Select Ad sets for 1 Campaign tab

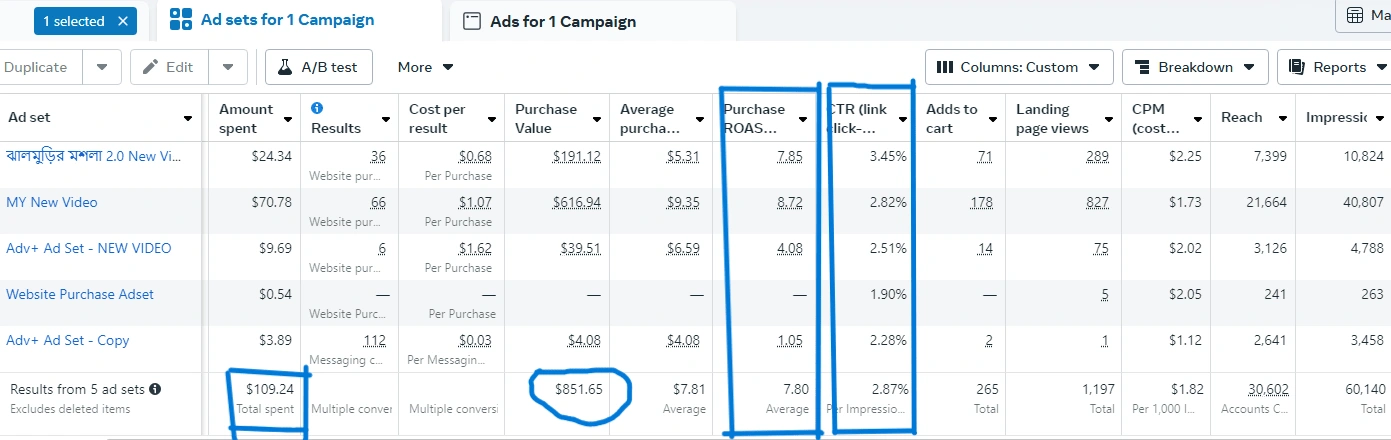point(286,19)
